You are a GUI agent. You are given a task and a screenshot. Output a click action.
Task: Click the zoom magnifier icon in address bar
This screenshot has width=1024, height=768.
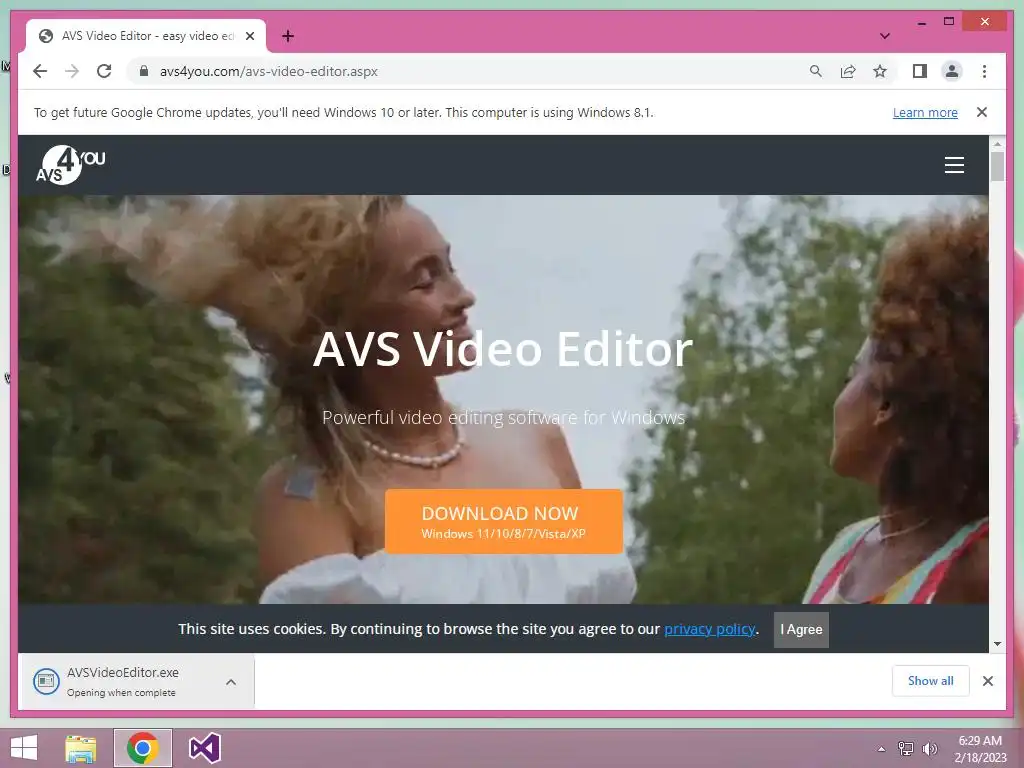click(816, 71)
